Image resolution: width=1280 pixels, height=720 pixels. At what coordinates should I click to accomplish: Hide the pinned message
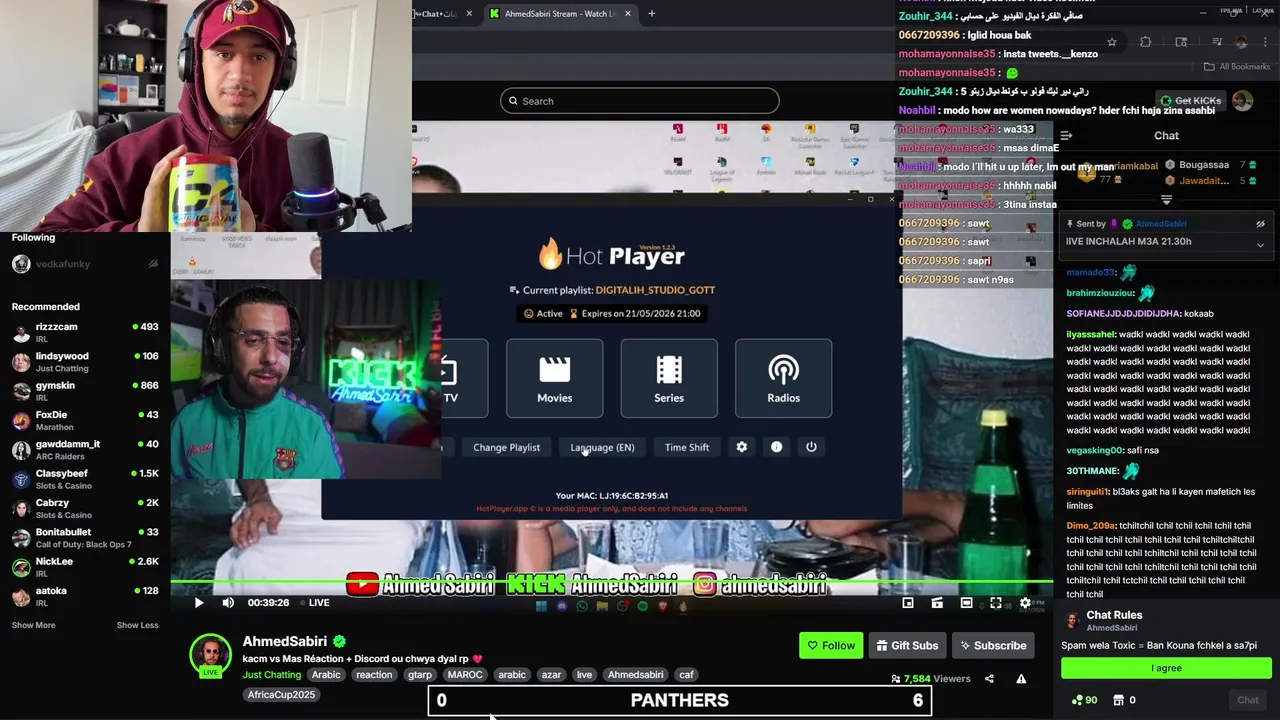click(1260, 224)
